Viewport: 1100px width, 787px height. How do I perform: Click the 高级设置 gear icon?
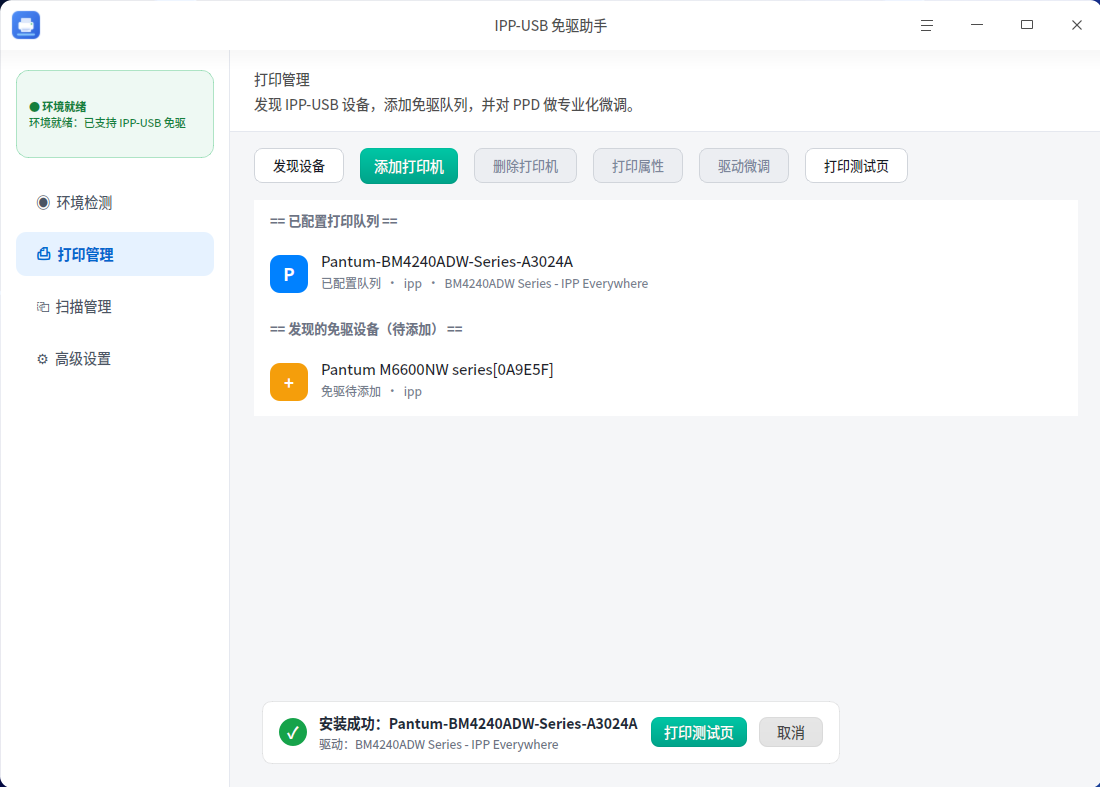[x=42, y=359]
